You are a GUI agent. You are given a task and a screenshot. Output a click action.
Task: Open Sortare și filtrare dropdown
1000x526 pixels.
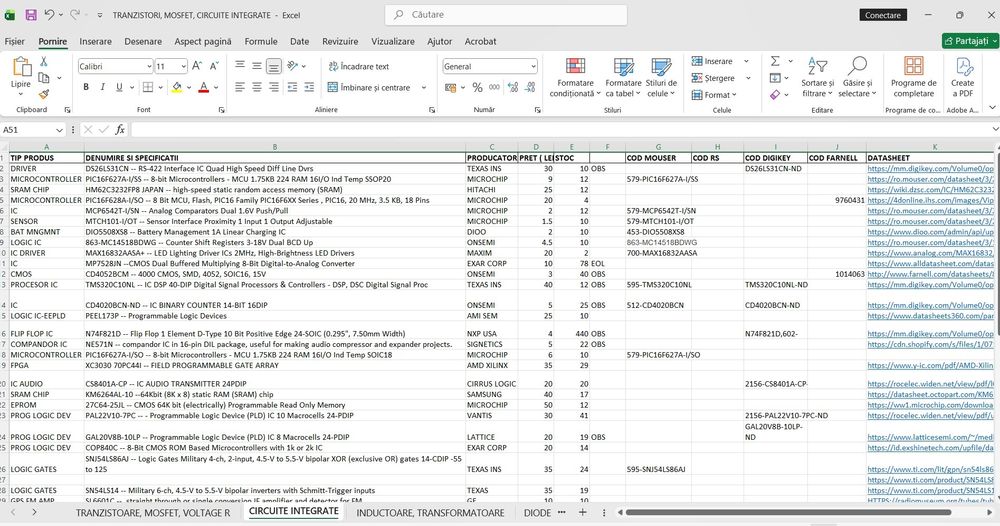(817, 77)
